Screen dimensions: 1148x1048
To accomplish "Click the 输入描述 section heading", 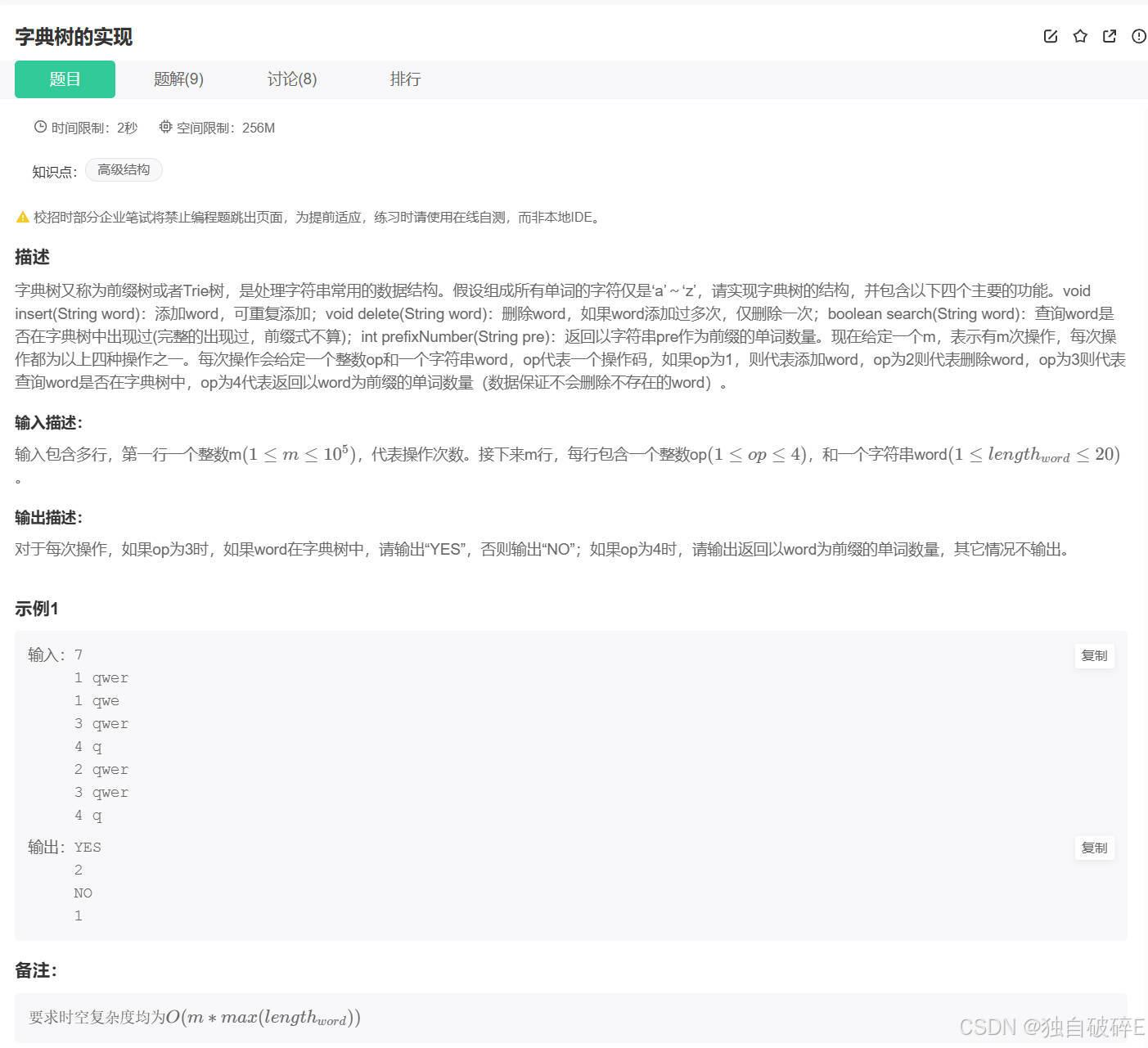I will tap(48, 423).
